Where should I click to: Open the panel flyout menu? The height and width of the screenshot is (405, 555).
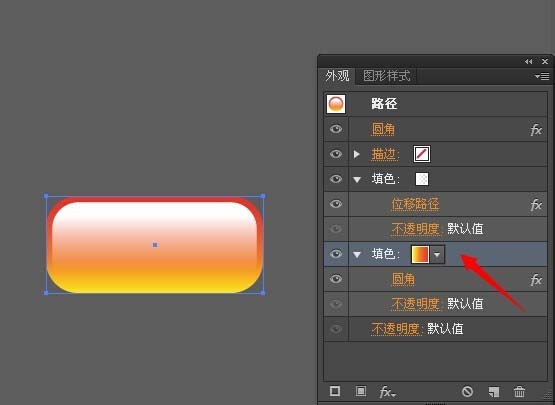542,76
